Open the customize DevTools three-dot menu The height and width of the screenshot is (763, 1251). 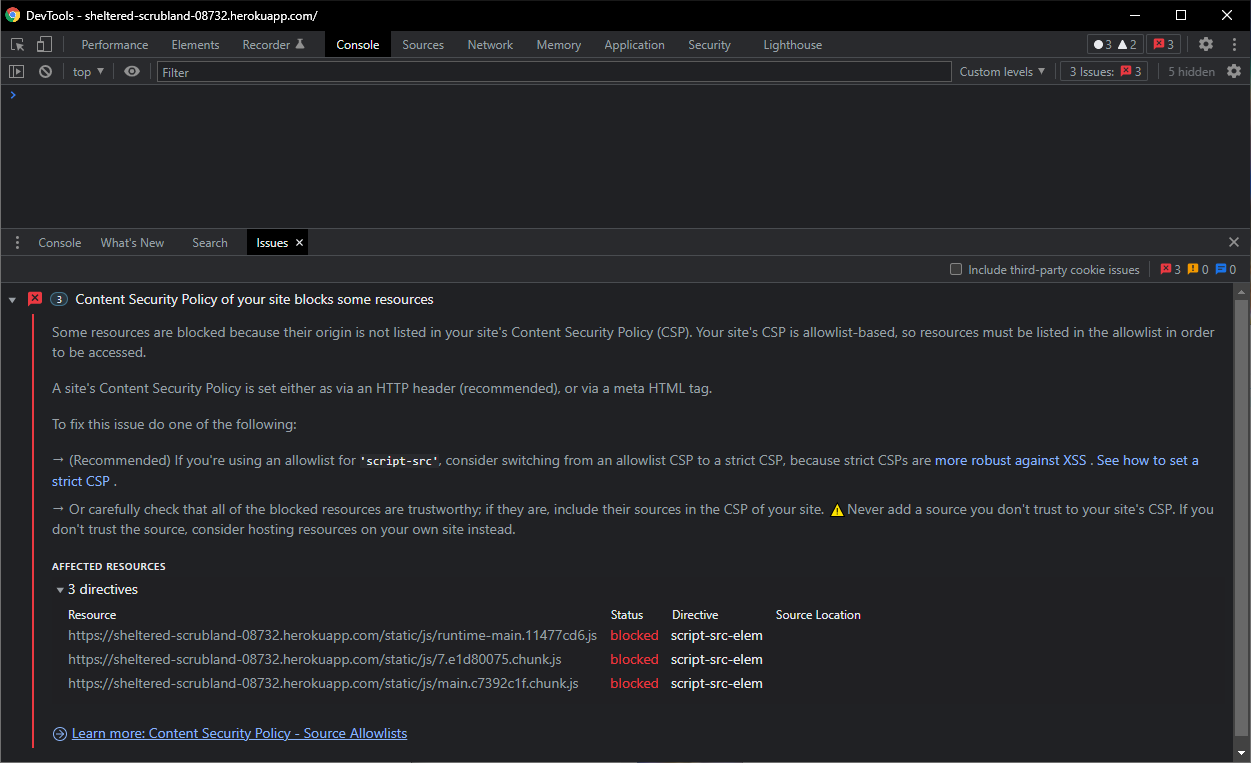(1232, 44)
